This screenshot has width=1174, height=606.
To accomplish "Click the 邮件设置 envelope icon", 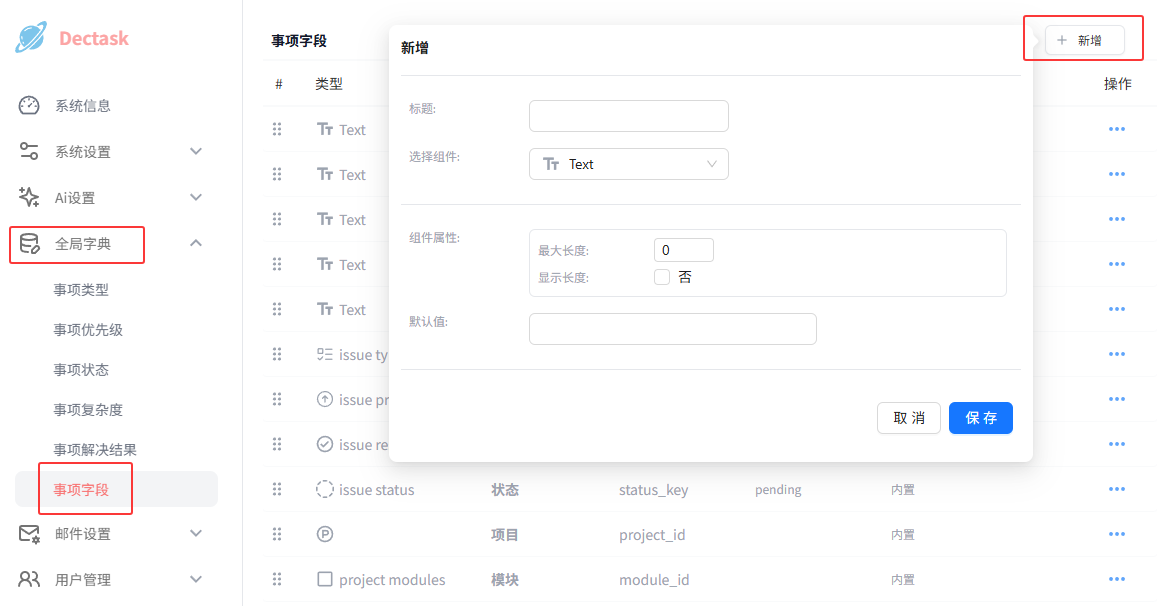I will point(29,534).
